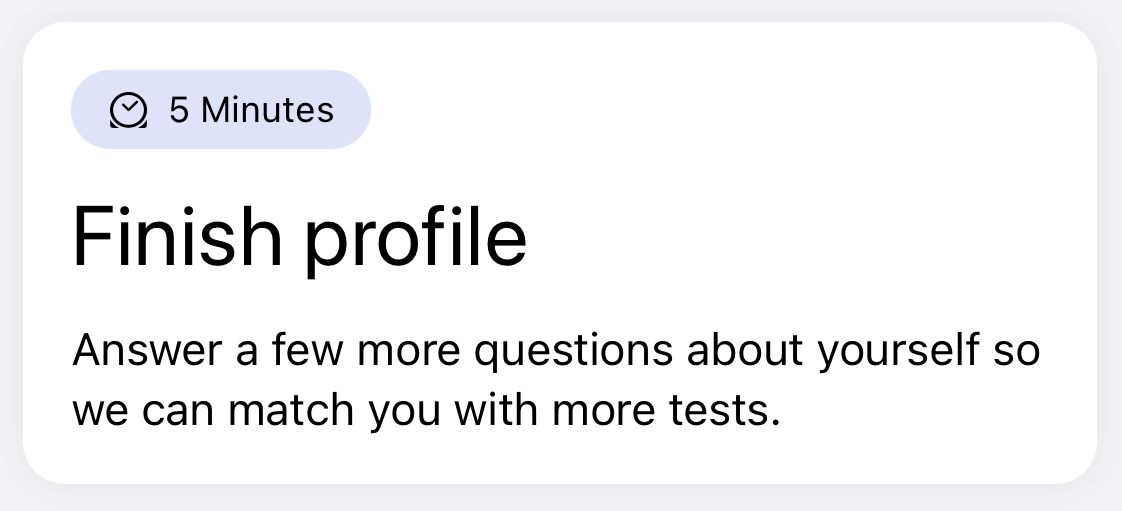Click the word Finish in the title
This screenshot has height=511, width=1122.
[x=177, y=236]
